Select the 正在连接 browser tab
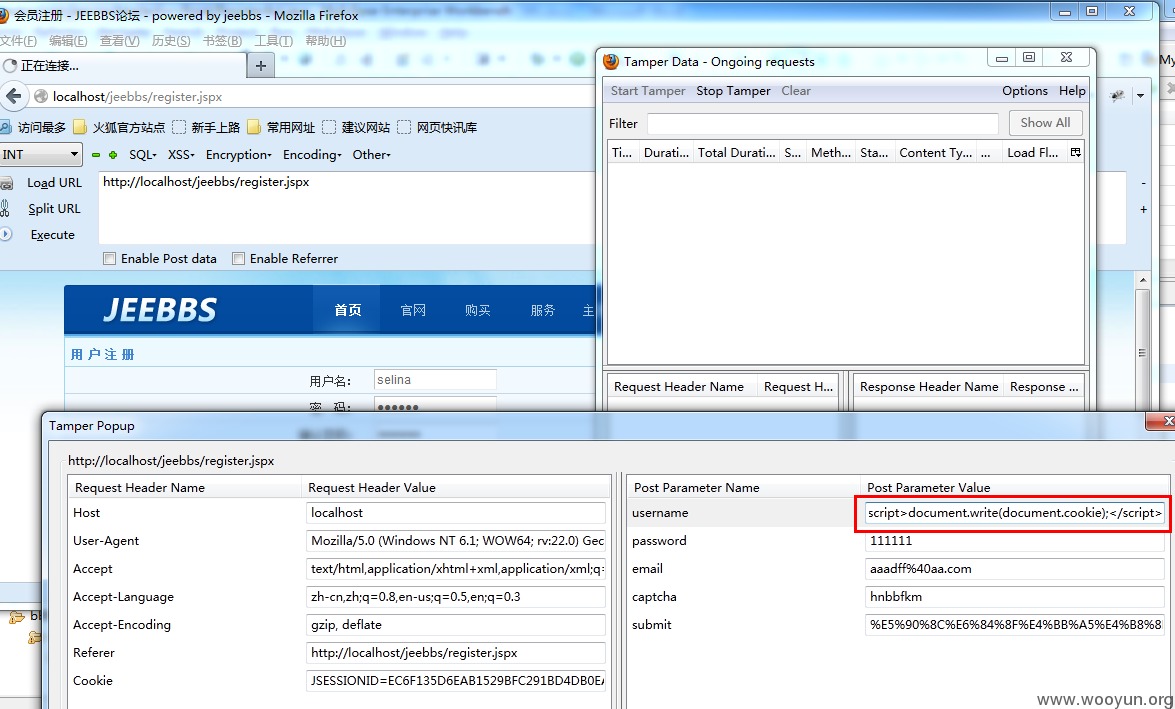The width and height of the screenshot is (1175, 709). tap(123, 66)
